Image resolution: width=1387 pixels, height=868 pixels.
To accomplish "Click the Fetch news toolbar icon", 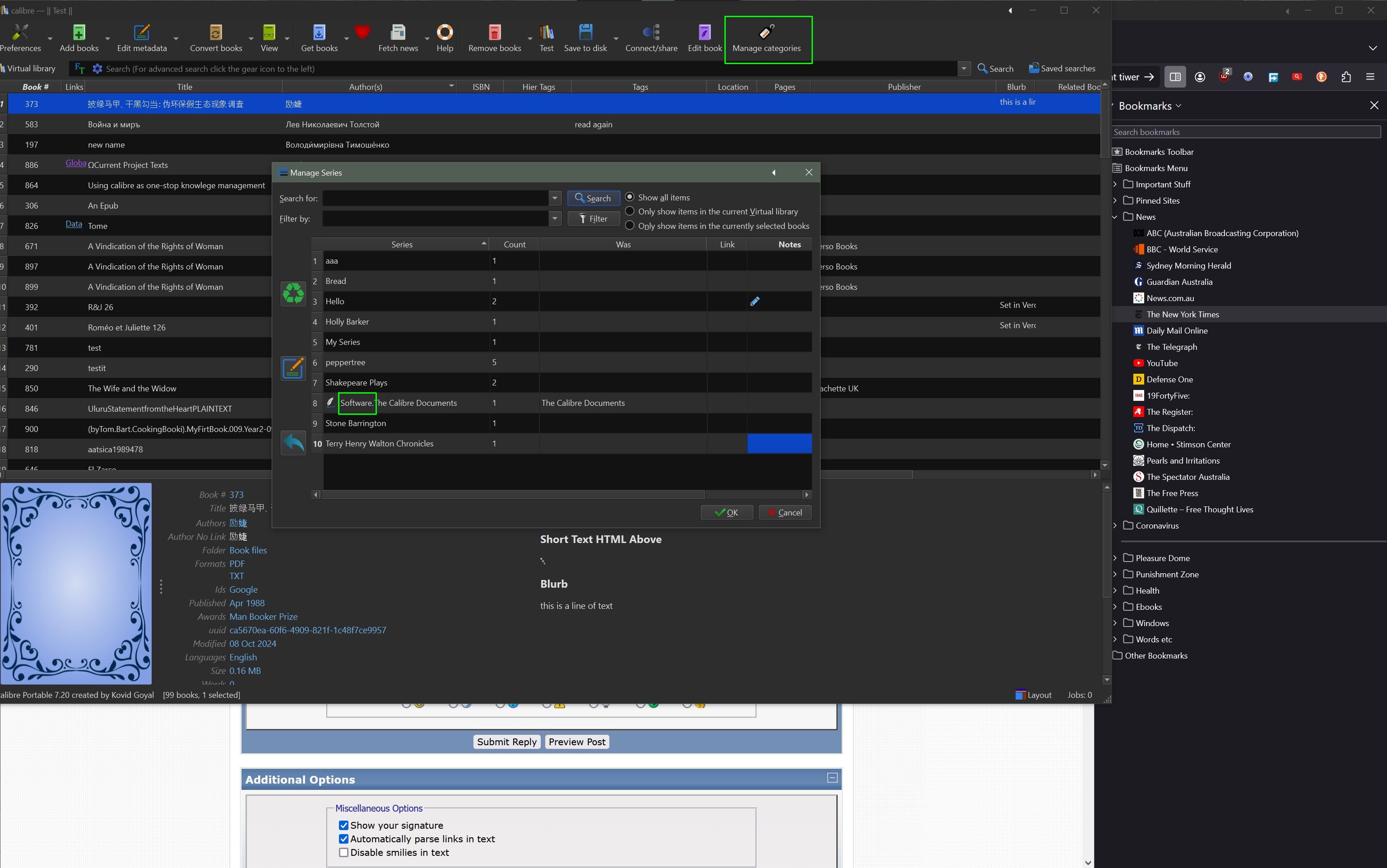I will coord(398,38).
